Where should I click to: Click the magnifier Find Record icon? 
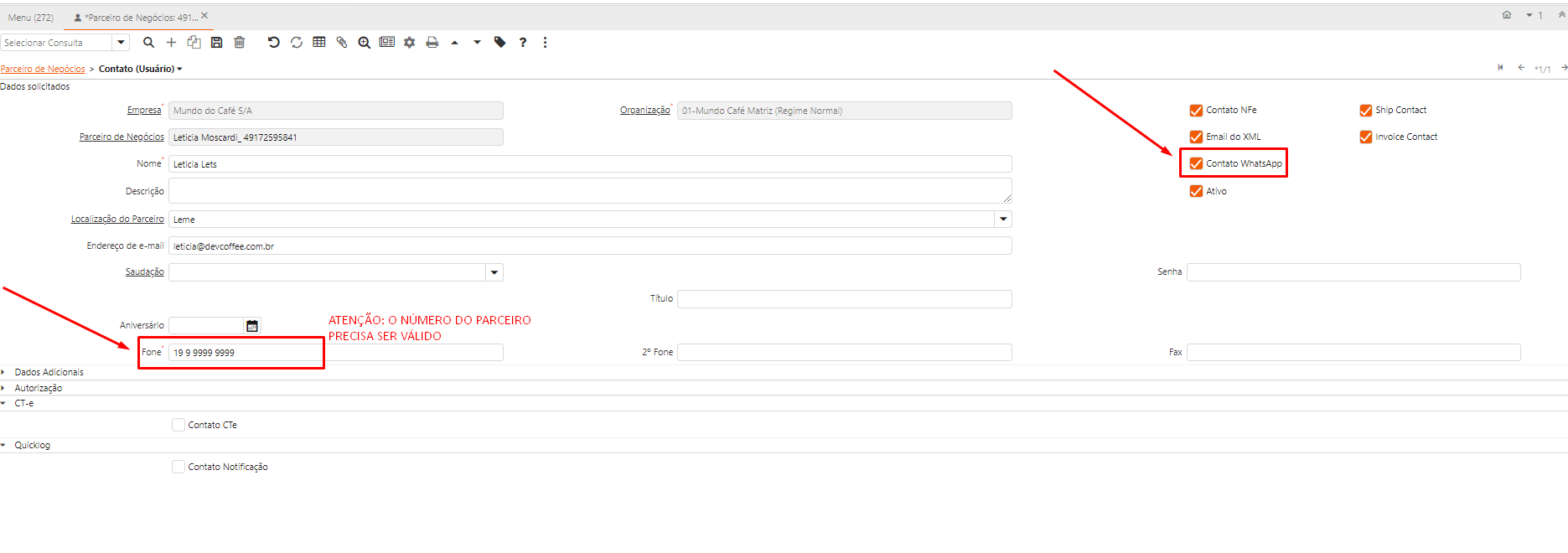(x=148, y=43)
